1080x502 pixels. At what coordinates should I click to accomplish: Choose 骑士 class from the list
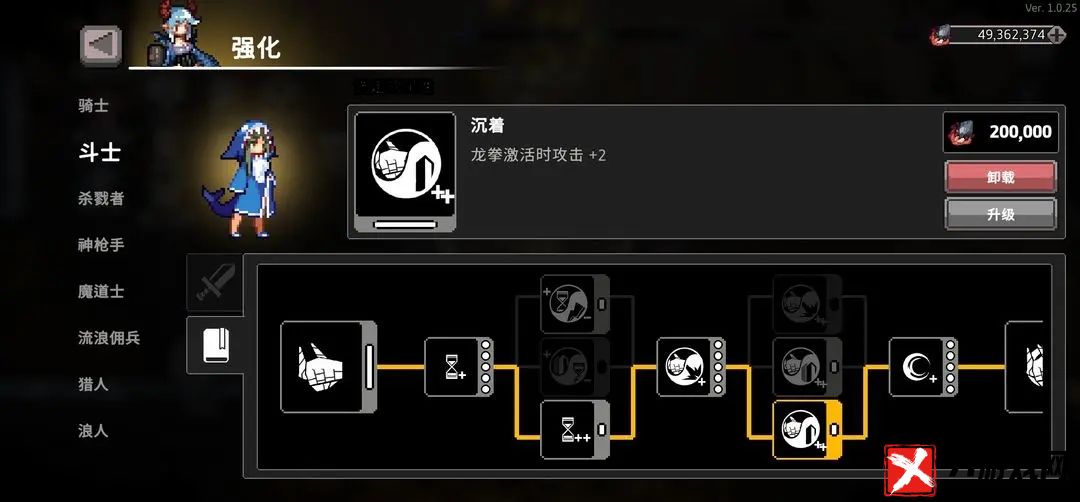coord(93,106)
